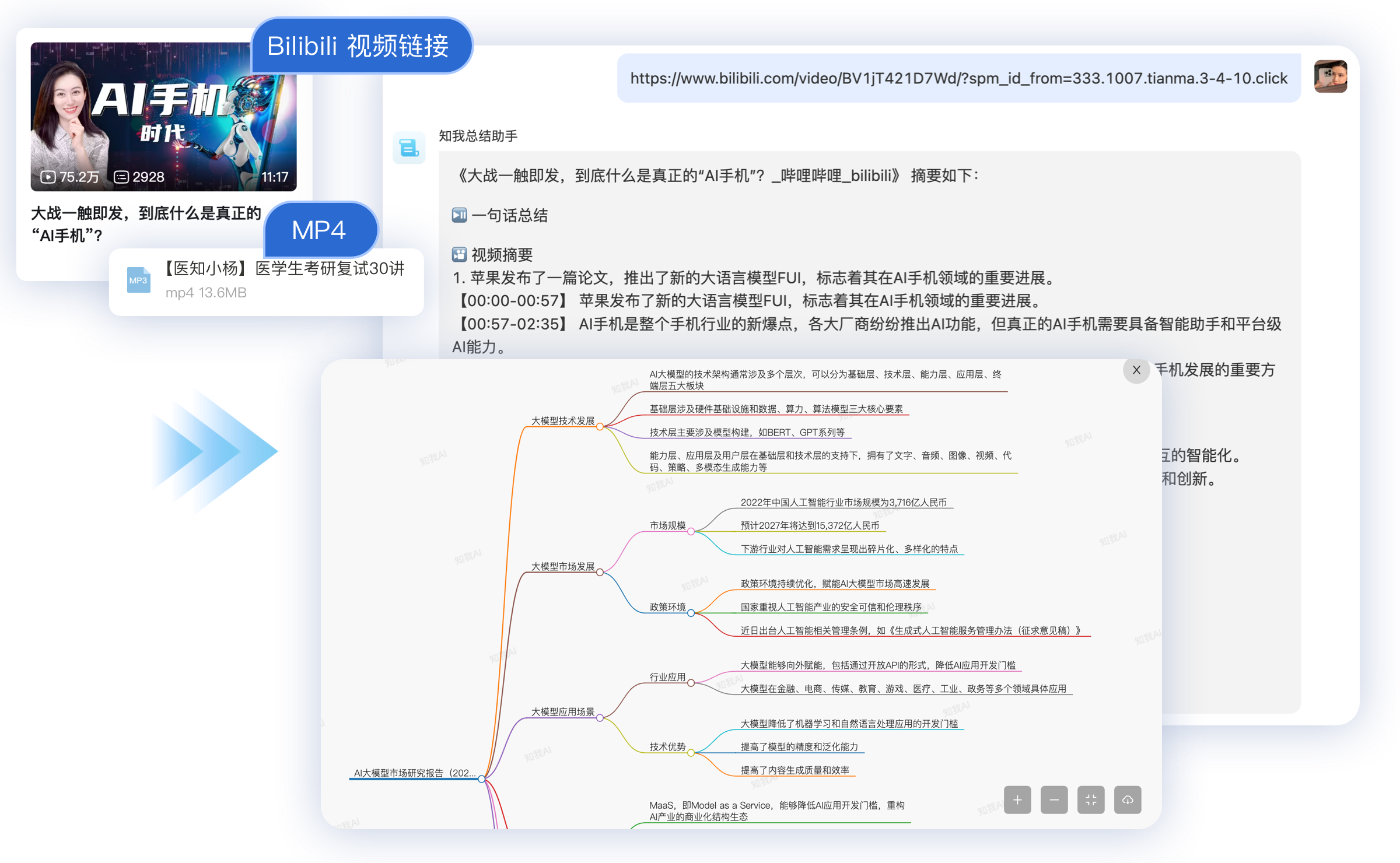Open the AI手机时代 video thumbnail
Screen dimensions: 1400x863
pyautogui.click(x=163, y=117)
